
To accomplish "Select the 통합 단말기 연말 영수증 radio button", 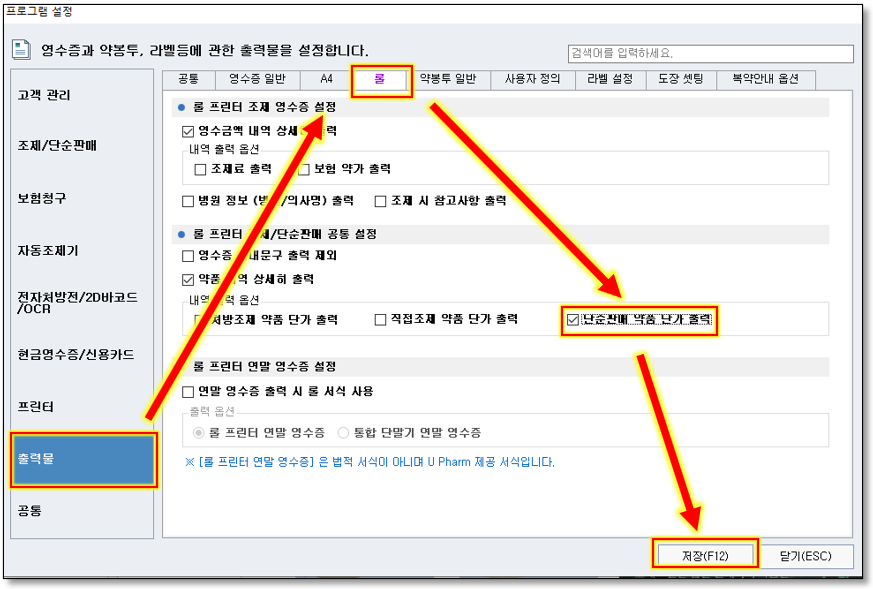I will (x=344, y=433).
